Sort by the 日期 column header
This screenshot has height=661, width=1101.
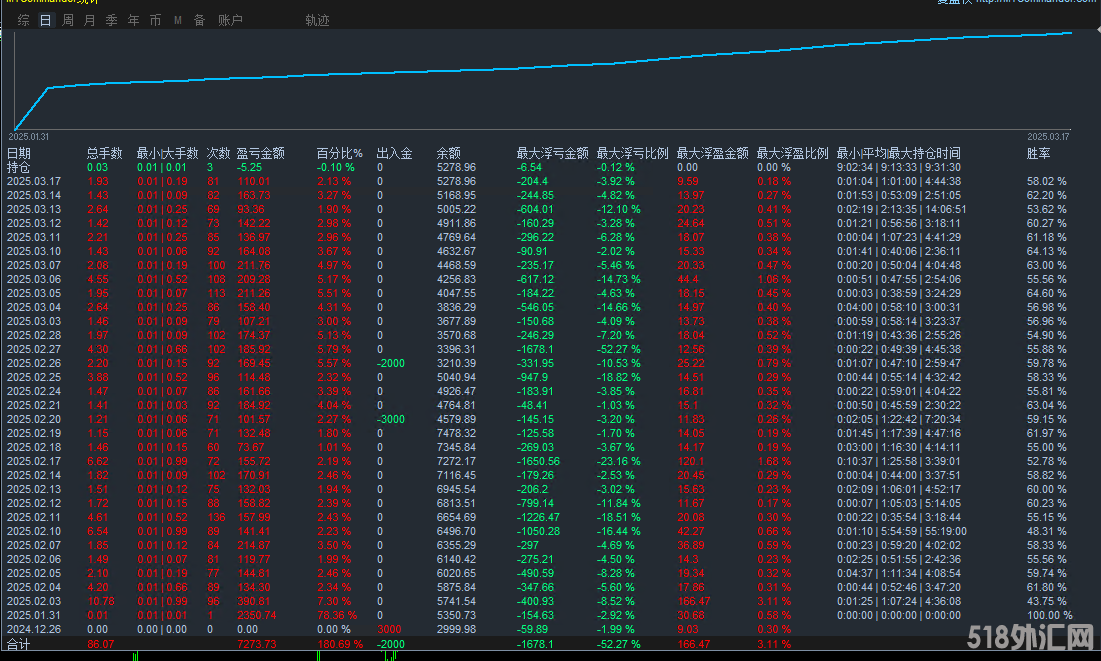click(19, 153)
